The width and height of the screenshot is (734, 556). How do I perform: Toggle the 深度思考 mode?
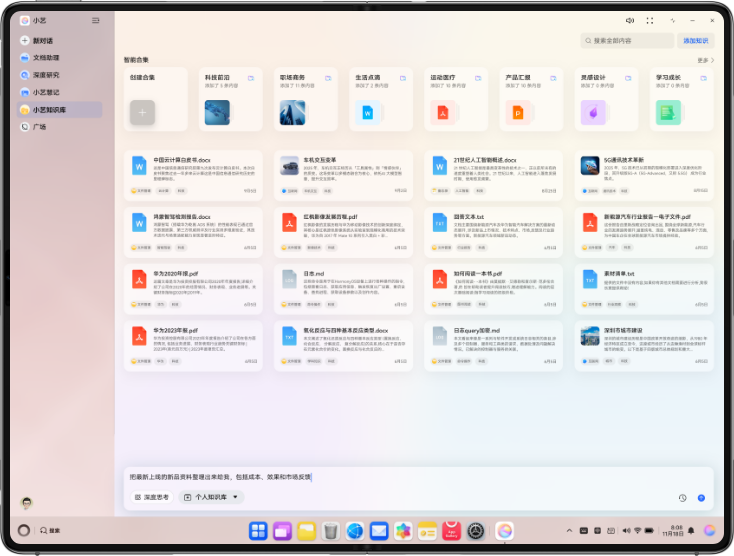[152, 497]
